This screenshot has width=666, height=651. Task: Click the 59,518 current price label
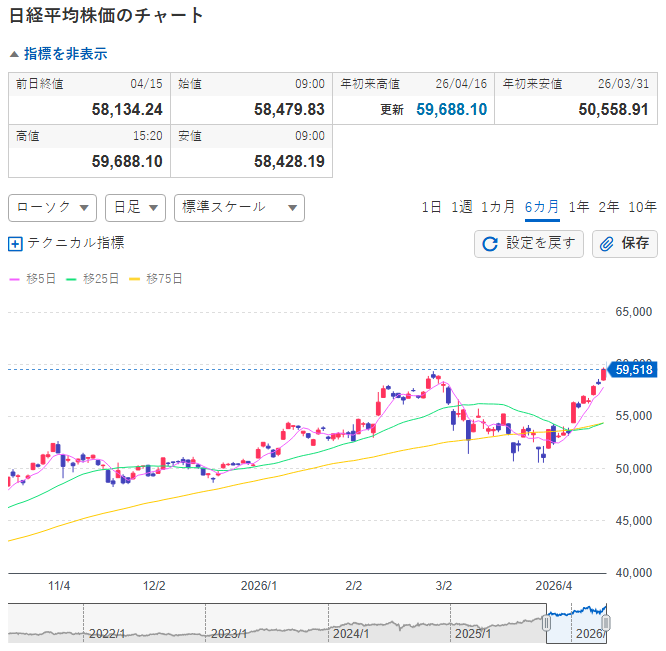pyautogui.click(x=634, y=370)
